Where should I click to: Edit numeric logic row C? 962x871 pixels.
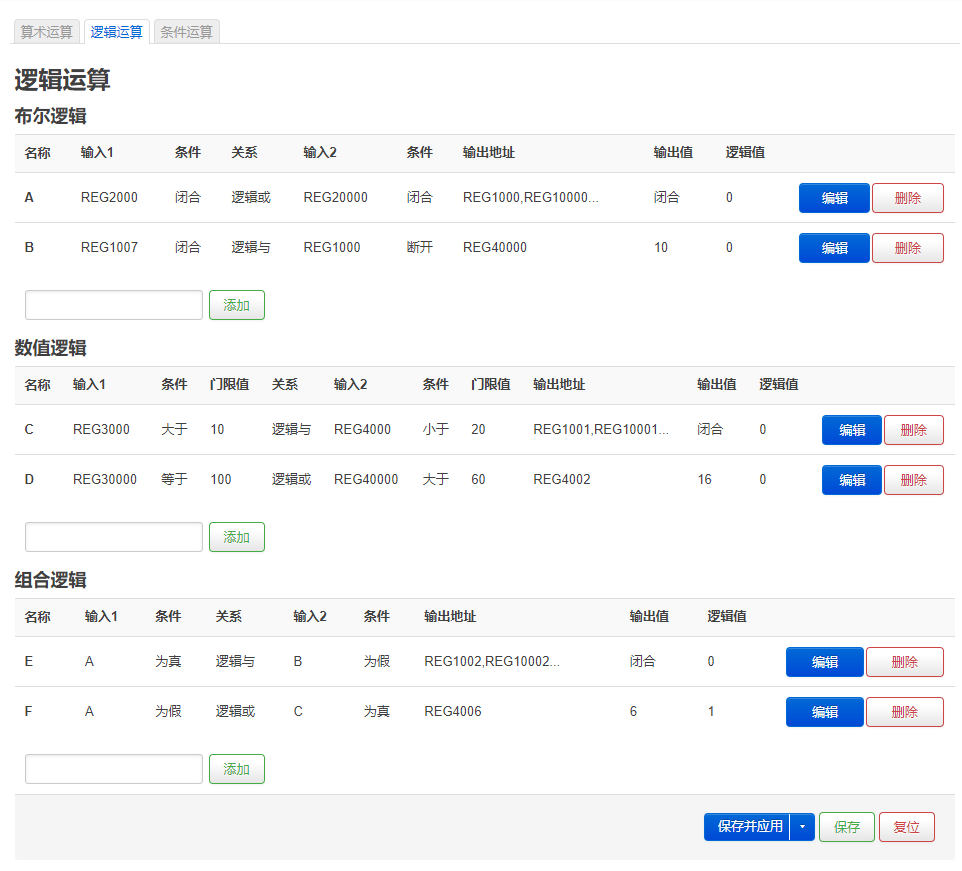click(x=852, y=430)
